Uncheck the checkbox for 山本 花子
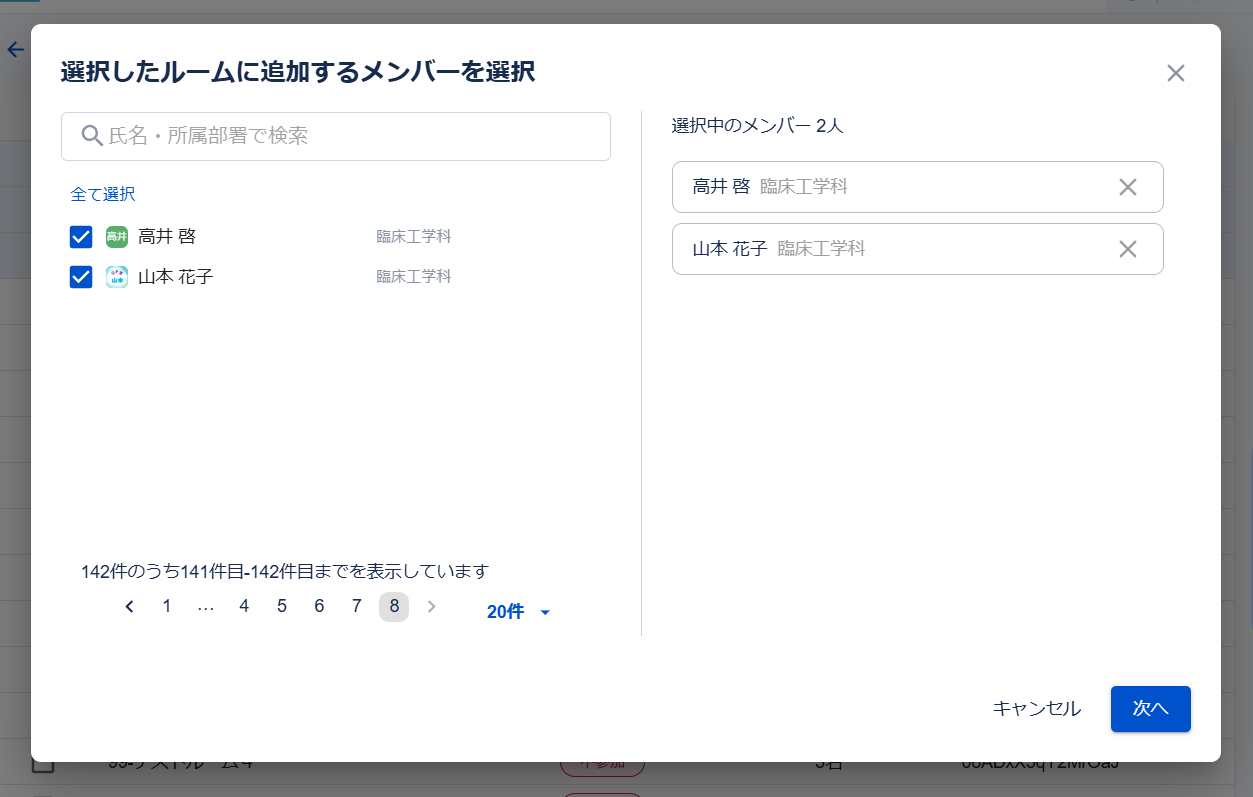Screen dimensions: 1253x797 81,277
